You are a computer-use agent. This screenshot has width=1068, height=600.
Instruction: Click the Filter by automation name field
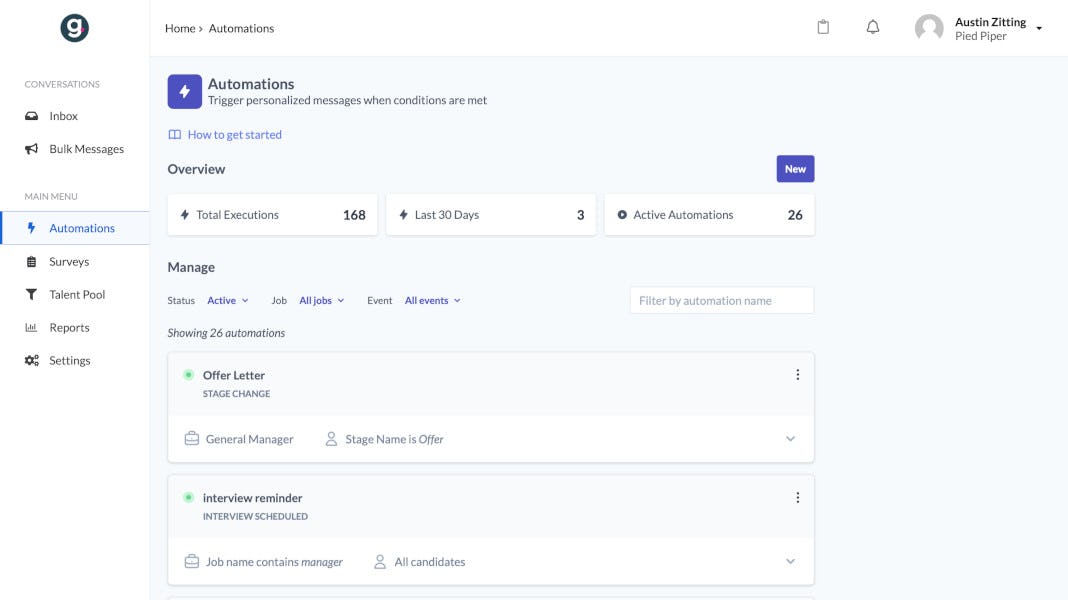(721, 301)
